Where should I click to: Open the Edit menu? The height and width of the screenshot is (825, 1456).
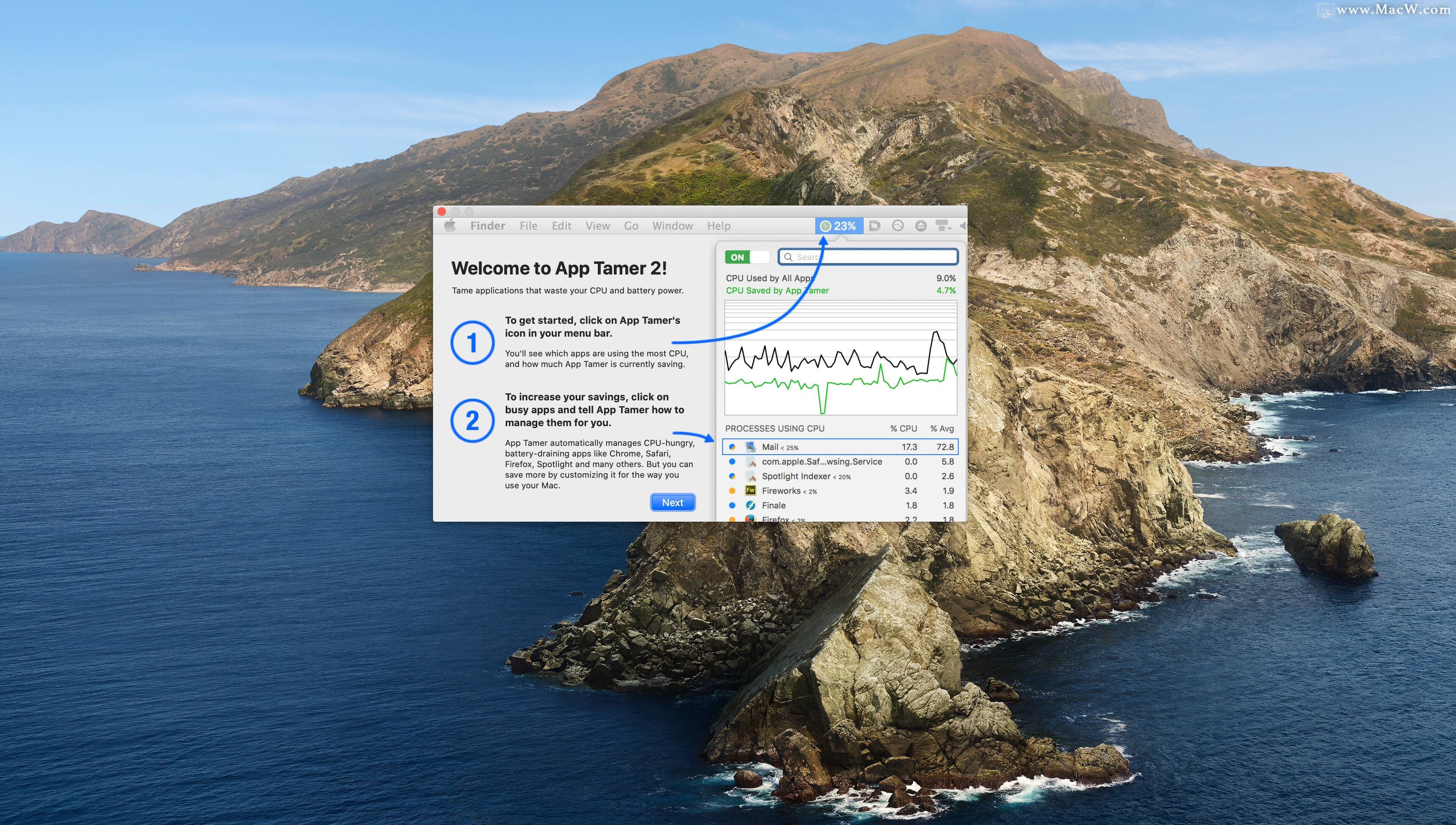[562, 226]
